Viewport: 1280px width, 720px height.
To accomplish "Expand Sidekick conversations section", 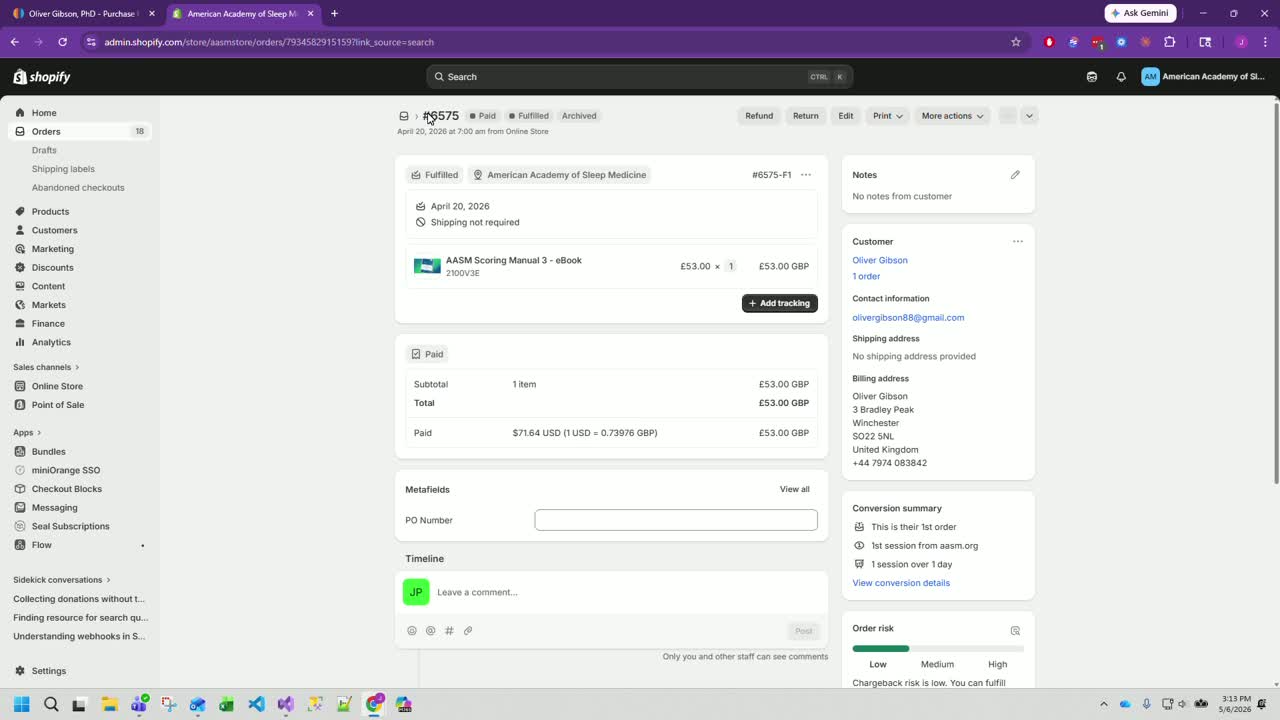I will (x=62, y=580).
